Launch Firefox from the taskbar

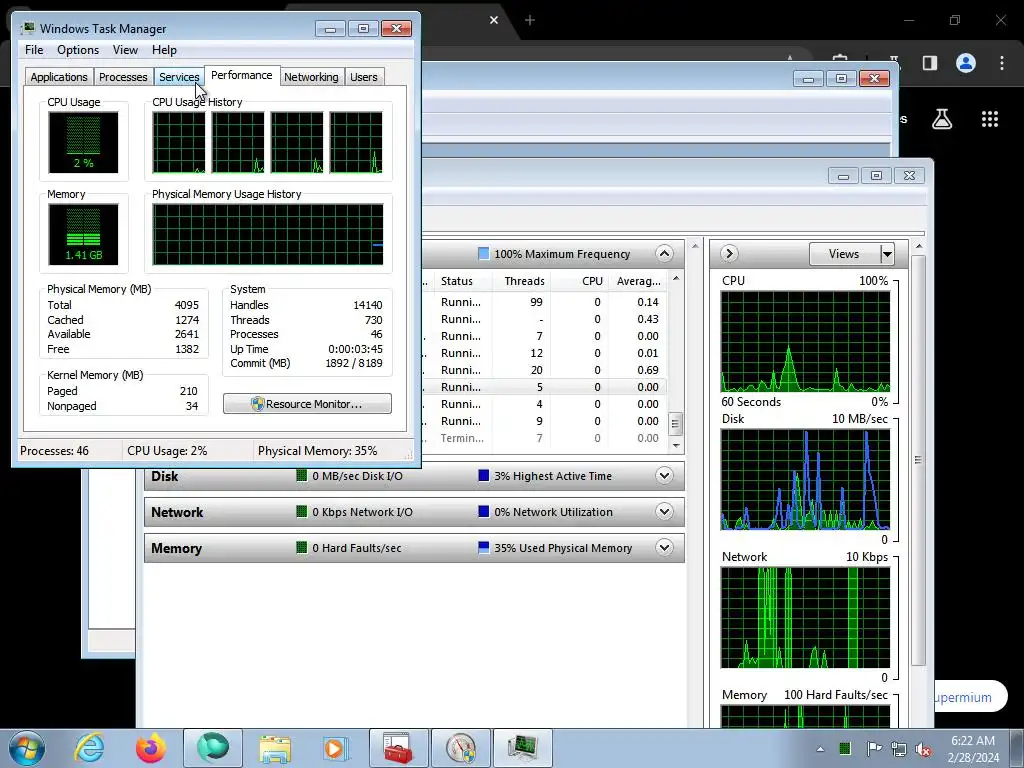[151, 748]
